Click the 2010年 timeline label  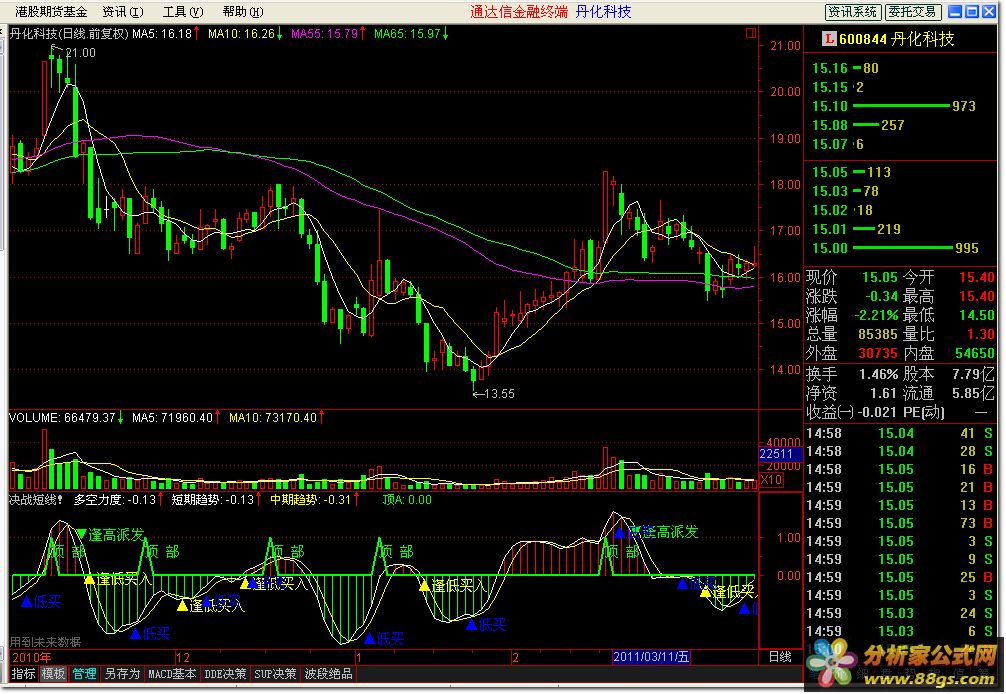point(31,657)
